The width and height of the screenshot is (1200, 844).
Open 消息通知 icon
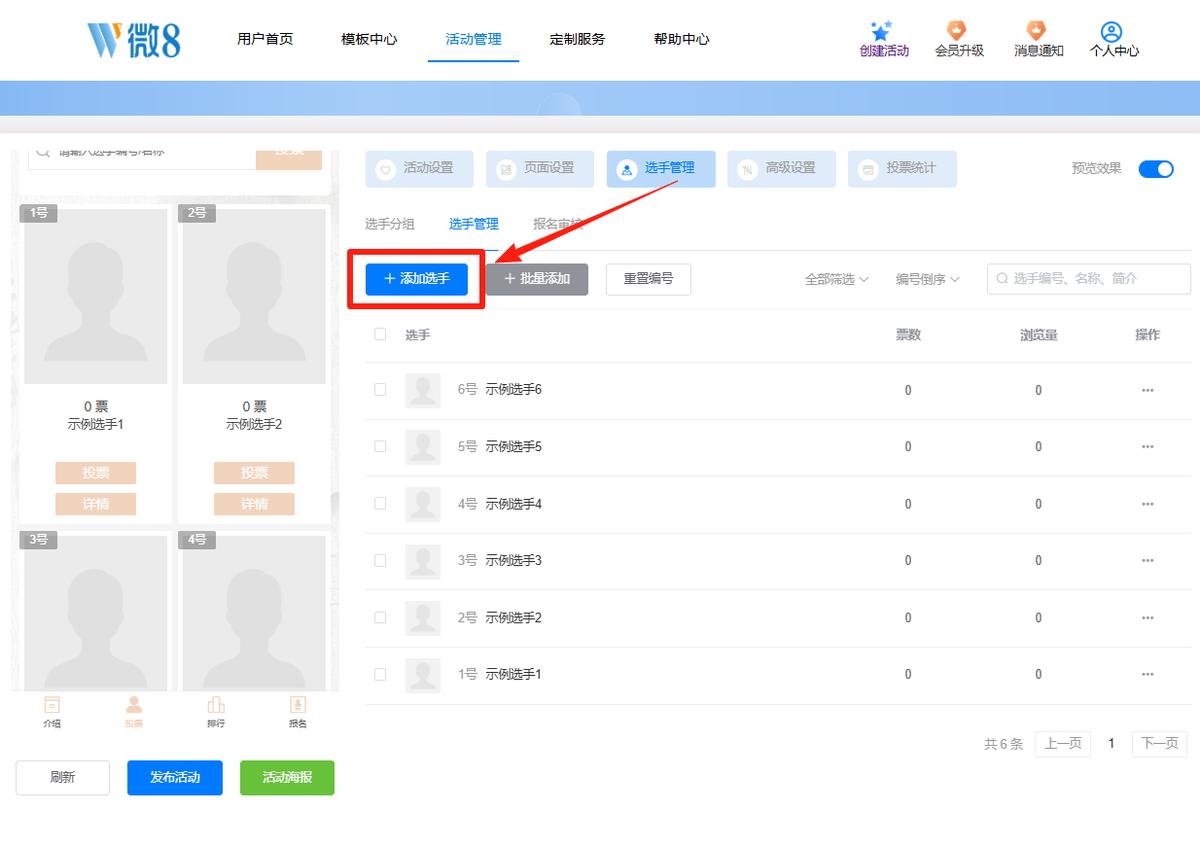[1036, 31]
